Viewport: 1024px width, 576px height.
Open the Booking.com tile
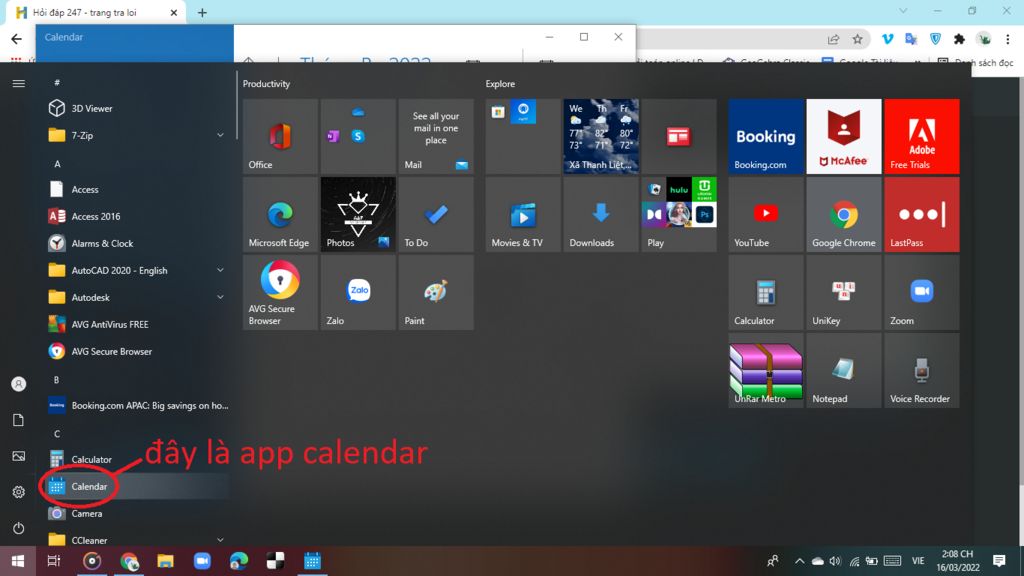[766, 136]
